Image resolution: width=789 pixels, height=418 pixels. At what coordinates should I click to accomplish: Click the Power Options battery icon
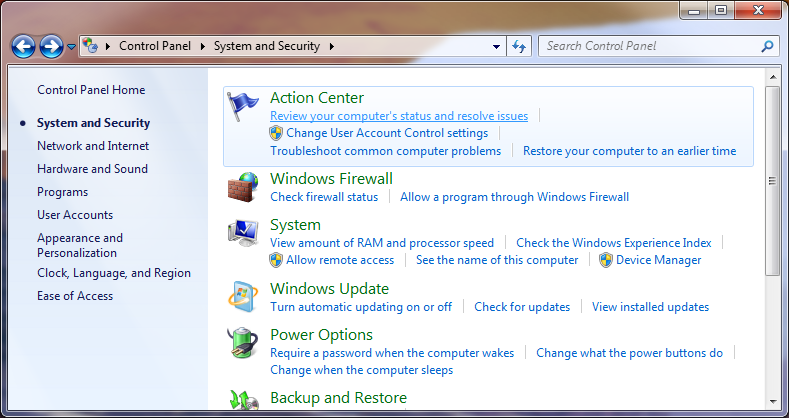click(243, 343)
